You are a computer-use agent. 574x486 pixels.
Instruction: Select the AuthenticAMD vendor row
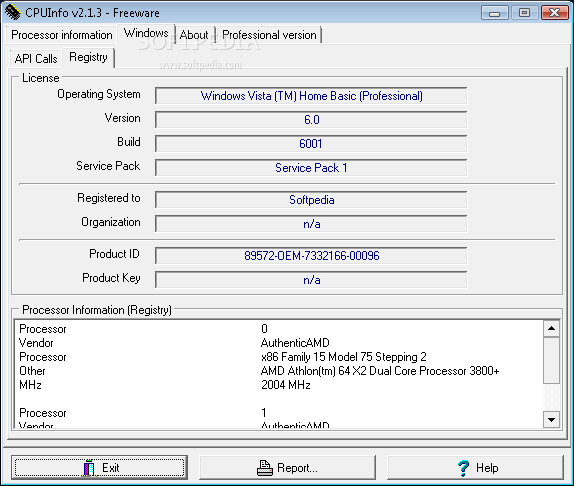coord(278,343)
